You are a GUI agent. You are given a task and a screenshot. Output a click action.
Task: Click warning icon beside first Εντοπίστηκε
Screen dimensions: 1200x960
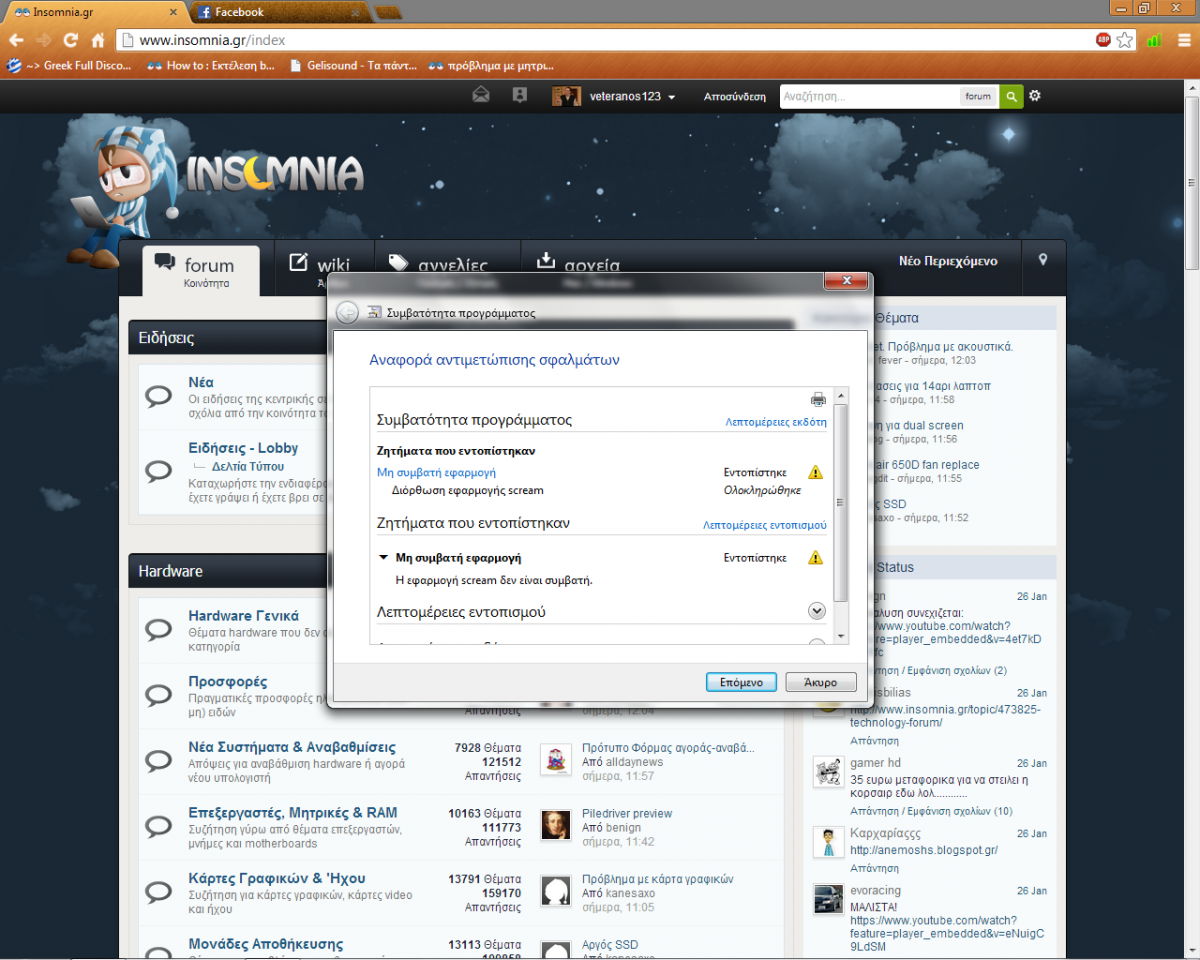[x=815, y=472]
